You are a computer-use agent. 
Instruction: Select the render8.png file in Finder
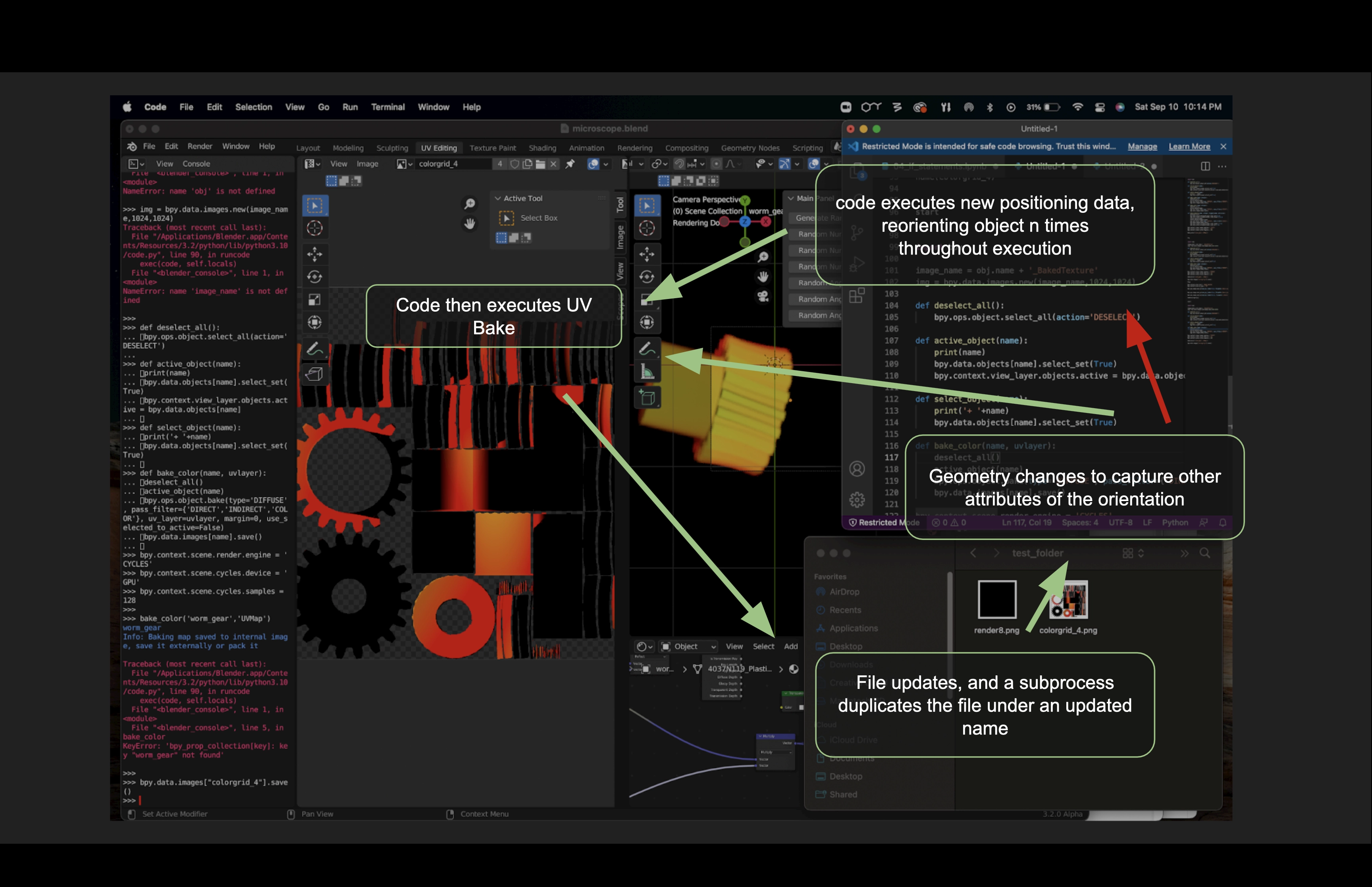click(996, 607)
